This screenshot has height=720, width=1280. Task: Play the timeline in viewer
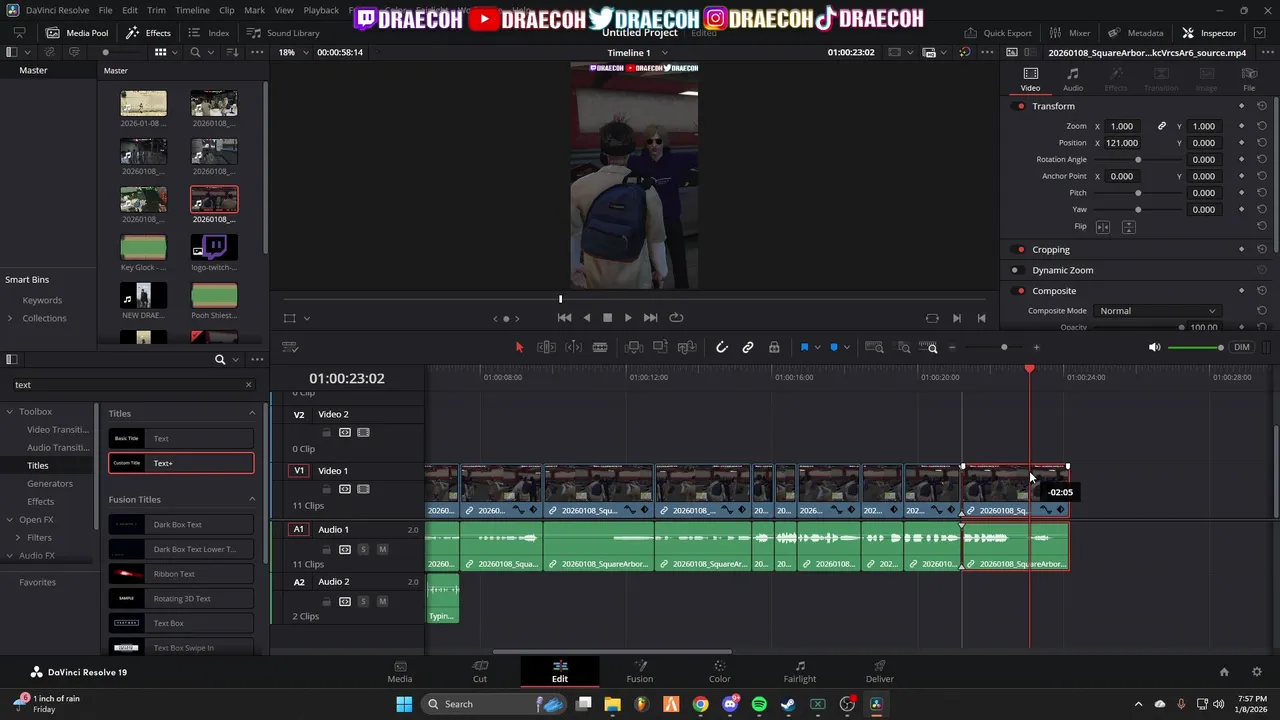pyautogui.click(x=628, y=318)
